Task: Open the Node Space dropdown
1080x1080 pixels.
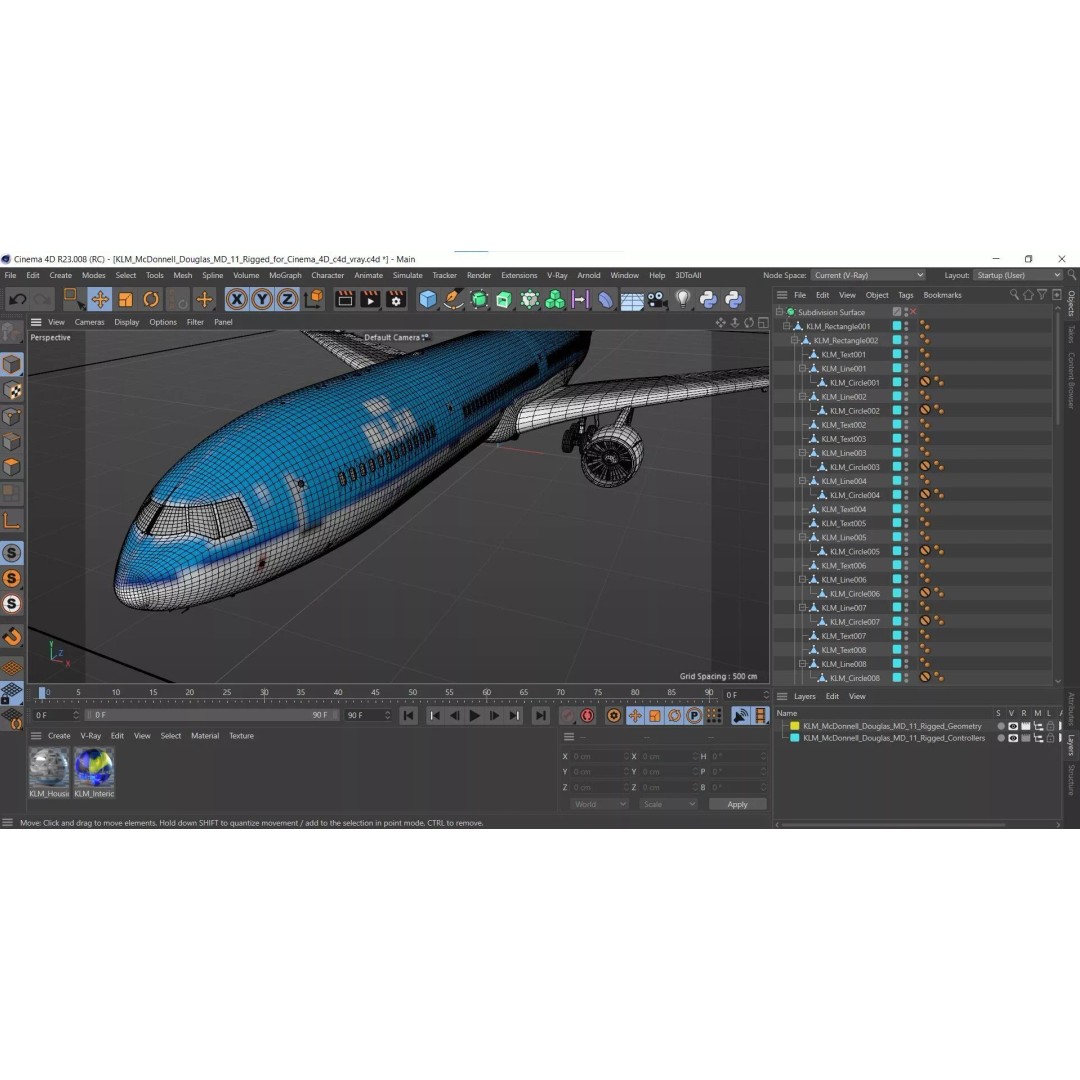Action: click(x=868, y=275)
